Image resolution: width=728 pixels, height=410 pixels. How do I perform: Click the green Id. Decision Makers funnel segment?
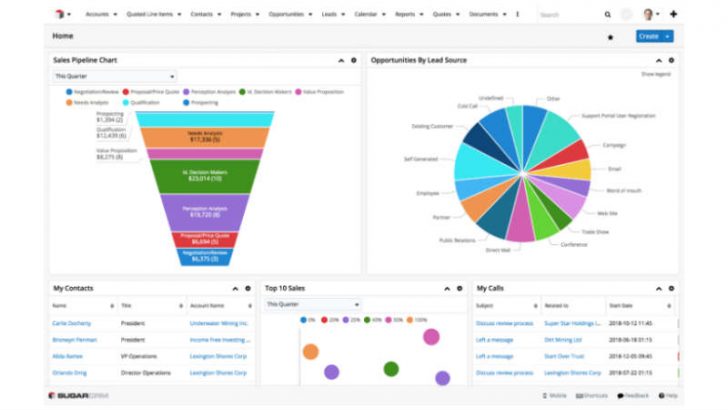(x=205, y=176)
